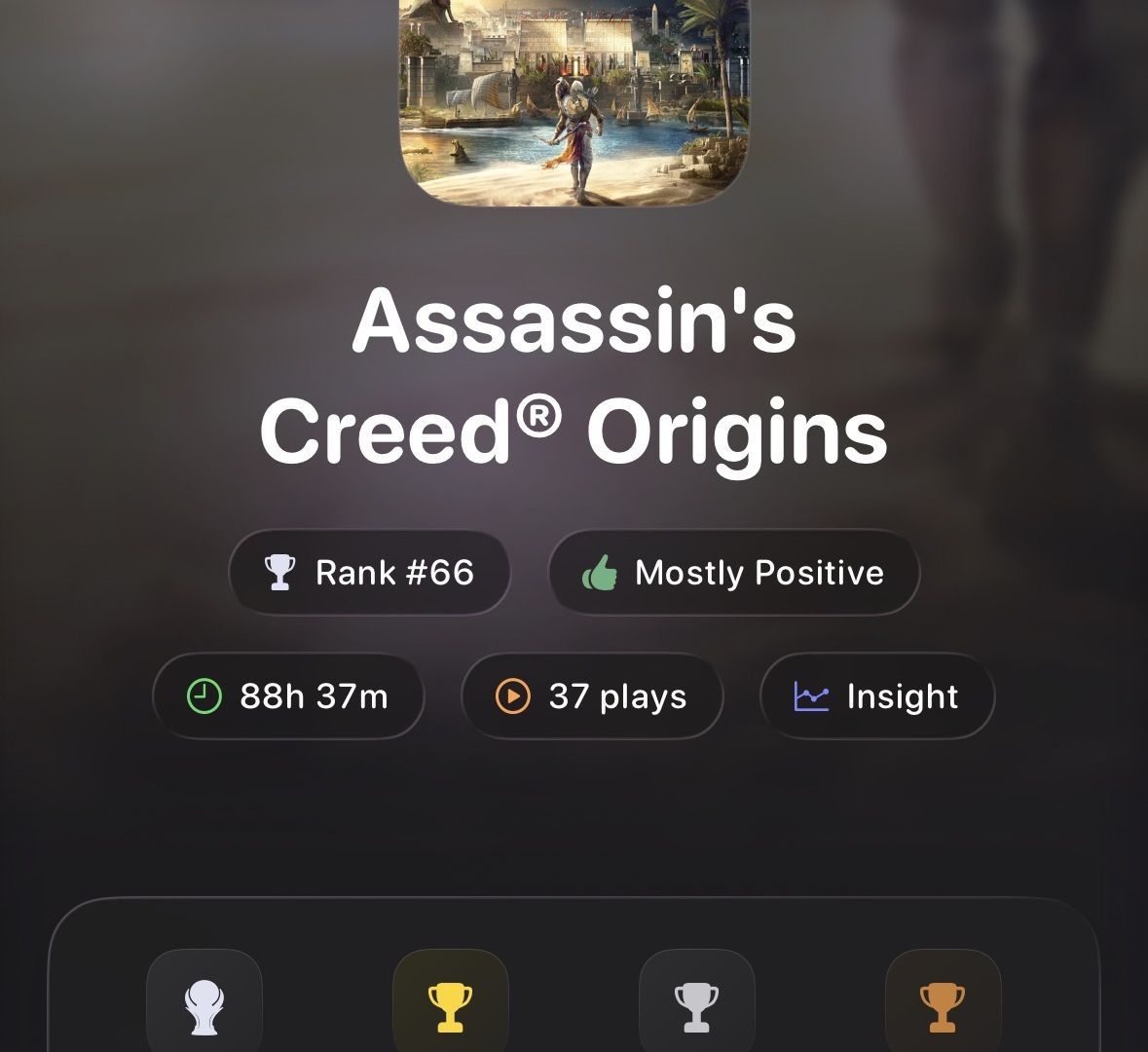The height and width of the screenshot is (1052, 1148).
Task: Select the silver trophy tile
Action: [x=696, y=1000]
